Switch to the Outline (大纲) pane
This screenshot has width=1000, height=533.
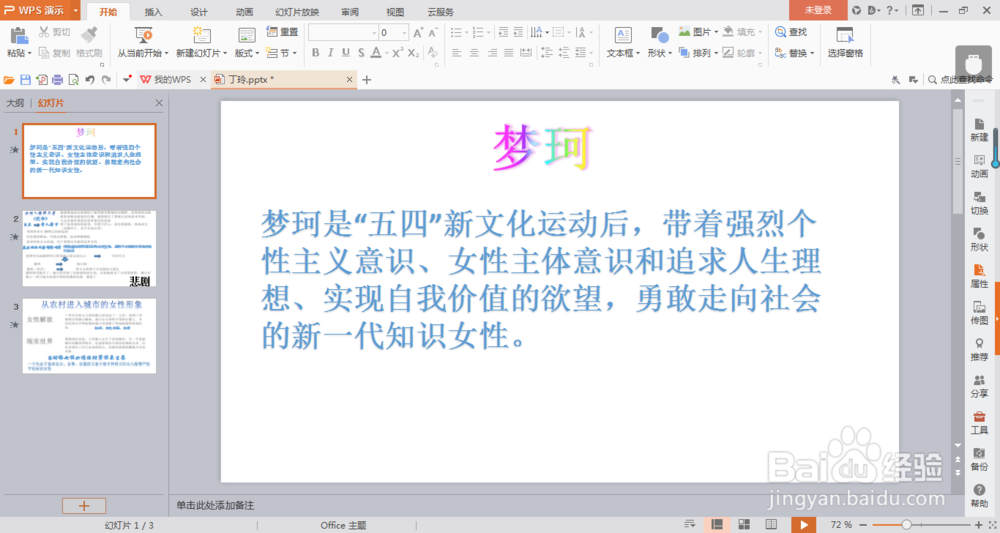[x=15, y=103]
